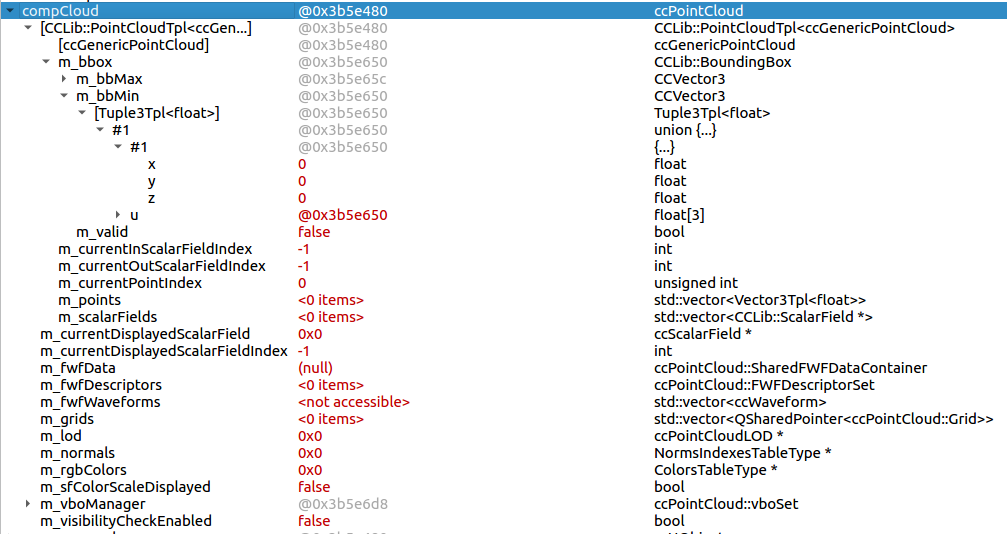The height and width of the screenshot is (534, 1007).
Task: Select the m_visibilityCheckEnabled variable
Action: pyautogui.click(x=126, y=521)
